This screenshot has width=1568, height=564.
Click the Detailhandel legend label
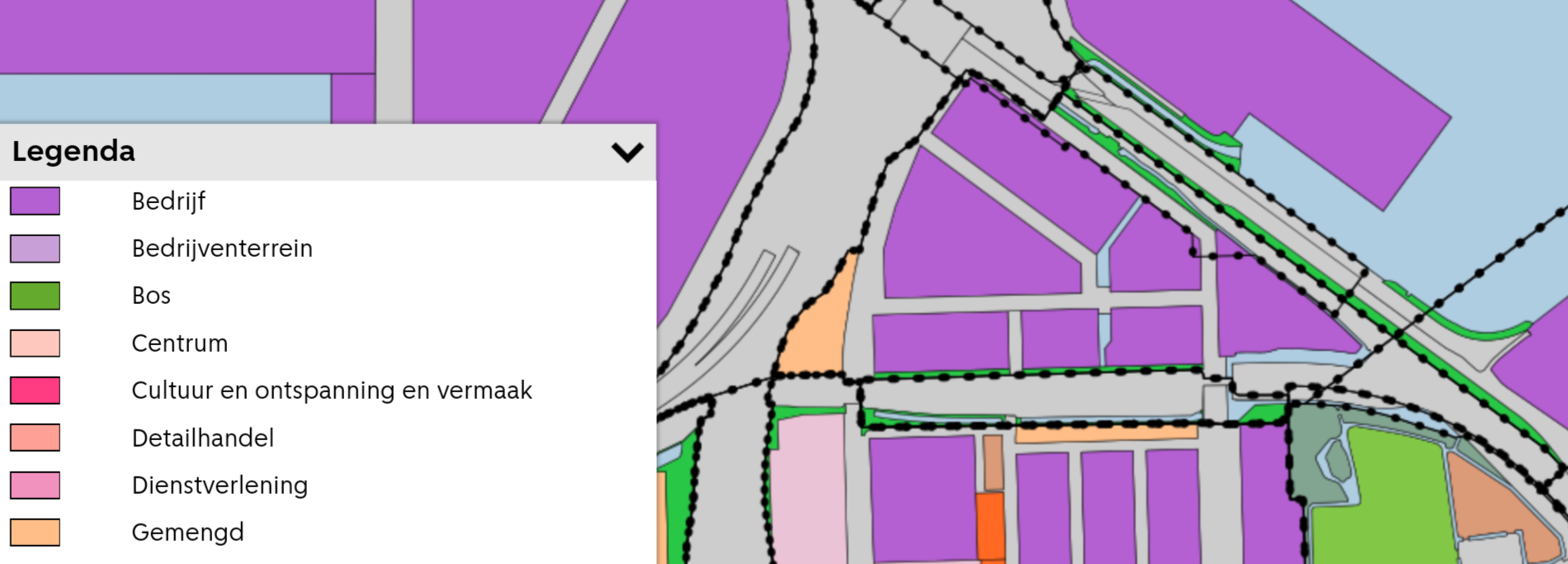(x=202, y=438)
